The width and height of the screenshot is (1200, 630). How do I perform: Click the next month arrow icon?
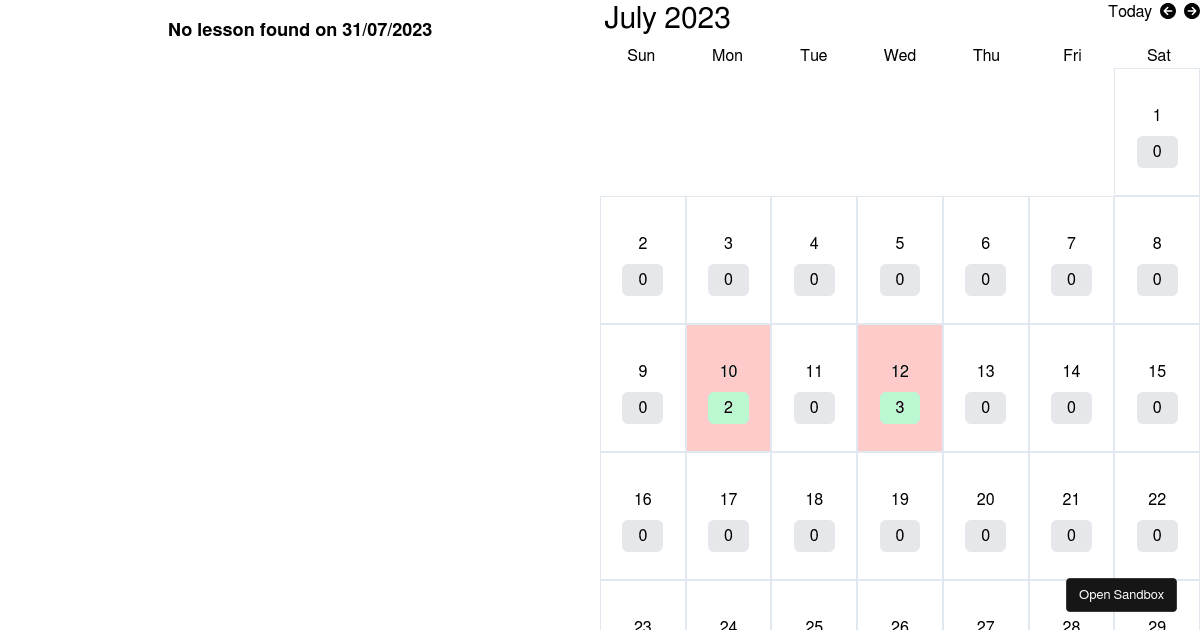(x=1192, y=11)
